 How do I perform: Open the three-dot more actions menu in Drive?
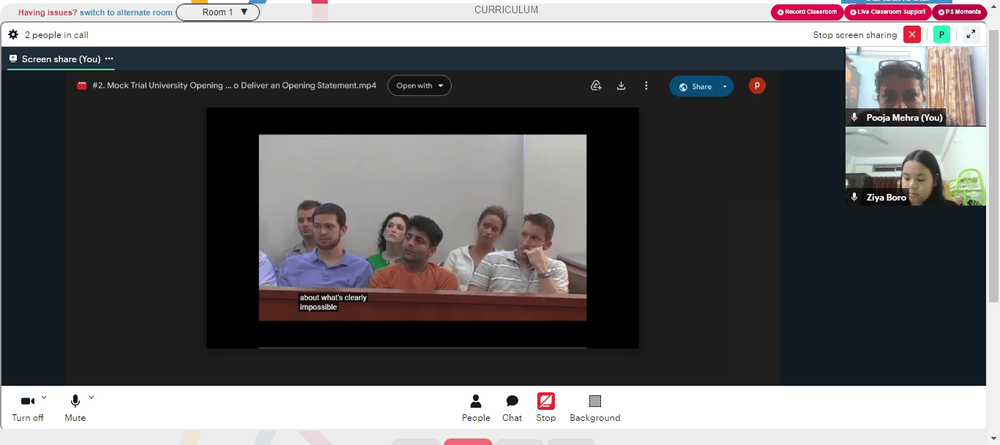coord(646,86)
